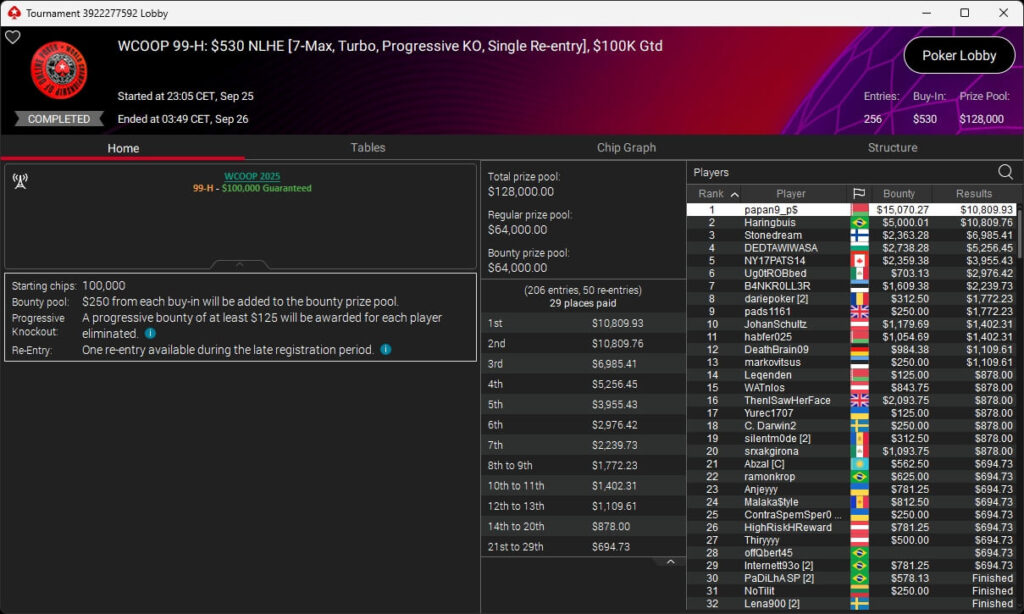
Task: Click the WCOOP red chip logo
Action: click(x=59, y=71)
